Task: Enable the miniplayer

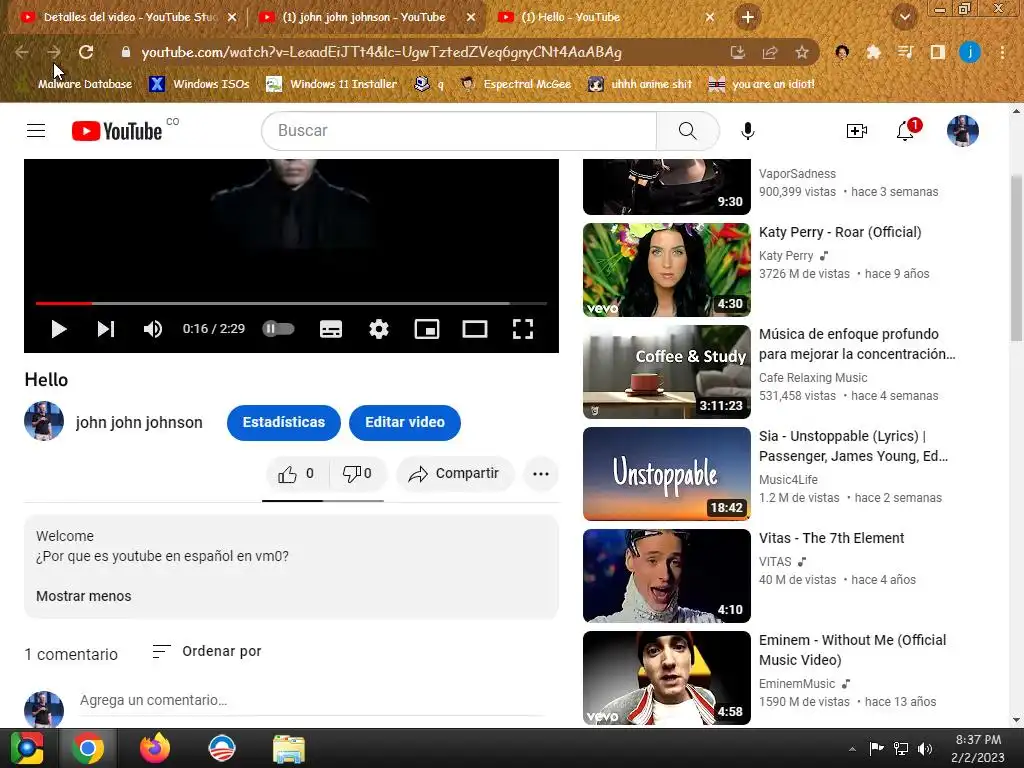Action: pos(427,329)
